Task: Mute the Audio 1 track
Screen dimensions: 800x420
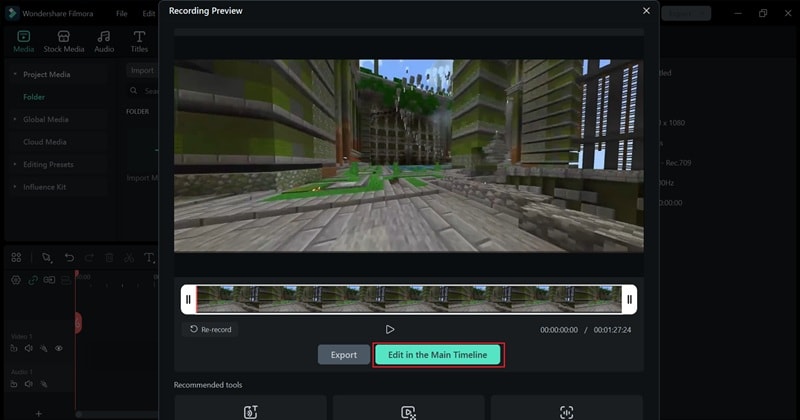Action: click(x=29, y=384)
